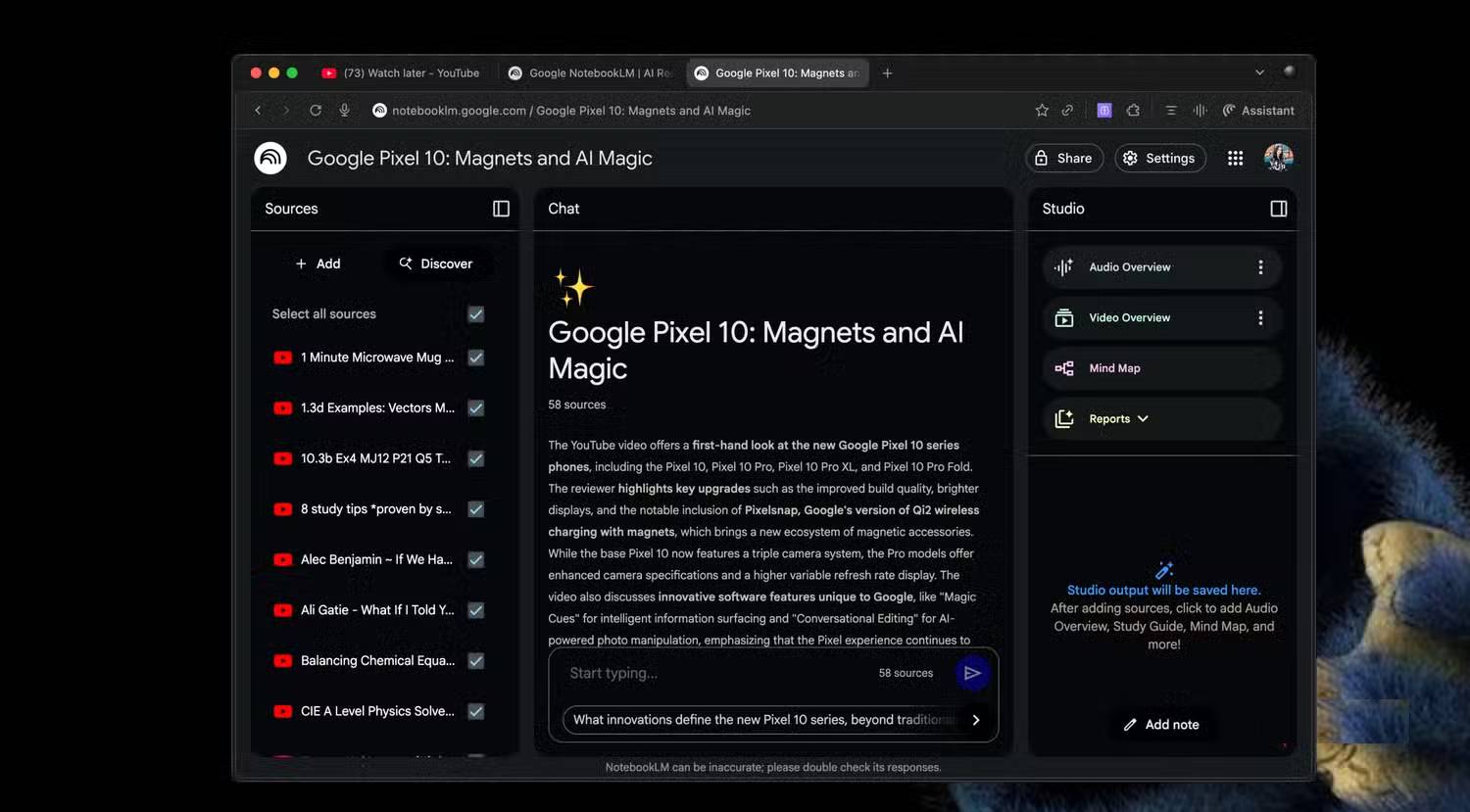The image size is (1470, 812).
Task: Bookmark page with star icon
Action: (x=1042, y=111)
